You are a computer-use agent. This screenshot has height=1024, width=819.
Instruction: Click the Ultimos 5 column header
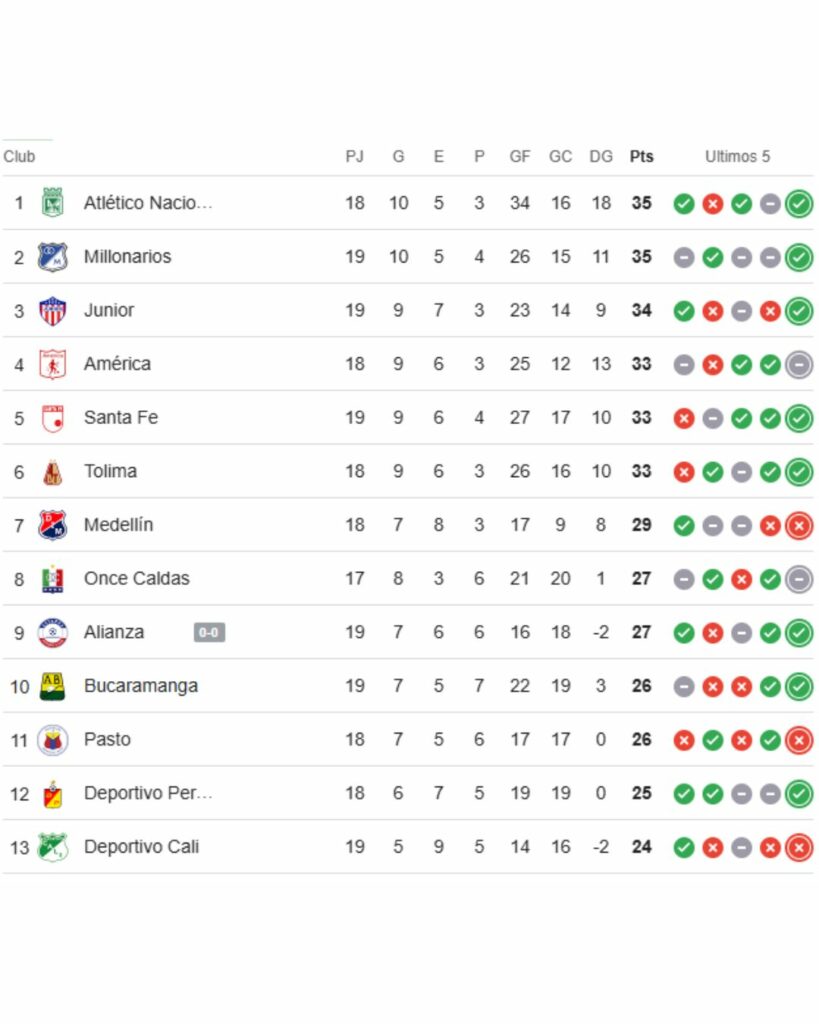click(737, 157)
